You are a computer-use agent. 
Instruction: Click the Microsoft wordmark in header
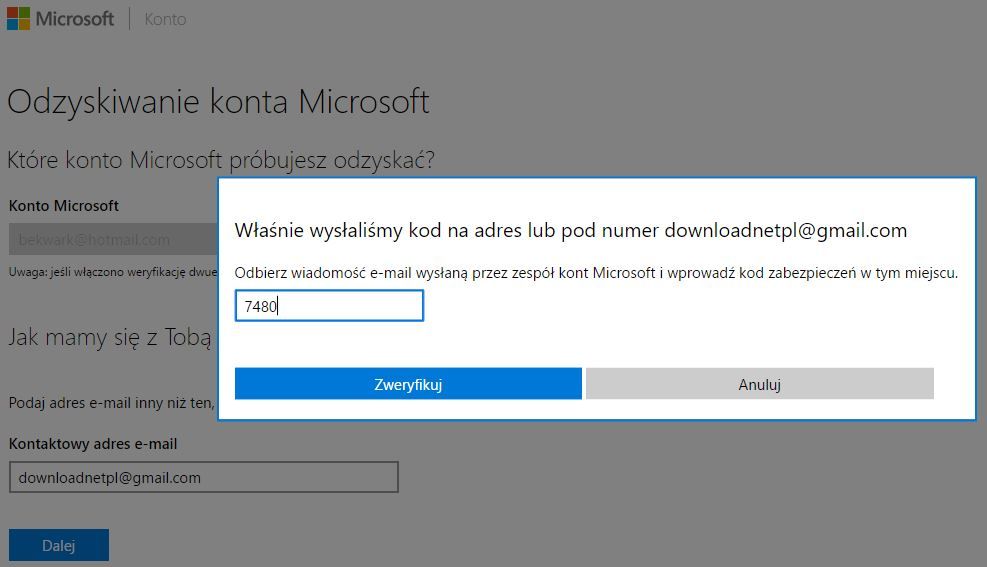point(75,19)
